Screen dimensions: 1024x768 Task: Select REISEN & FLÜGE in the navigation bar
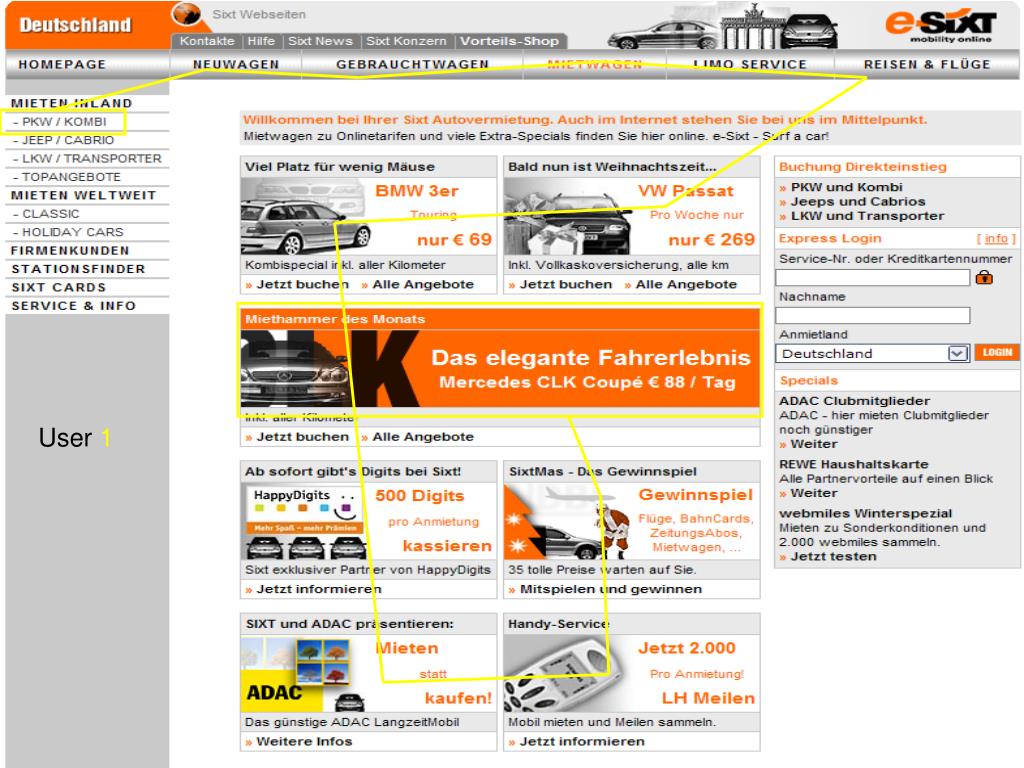(927, 65)
